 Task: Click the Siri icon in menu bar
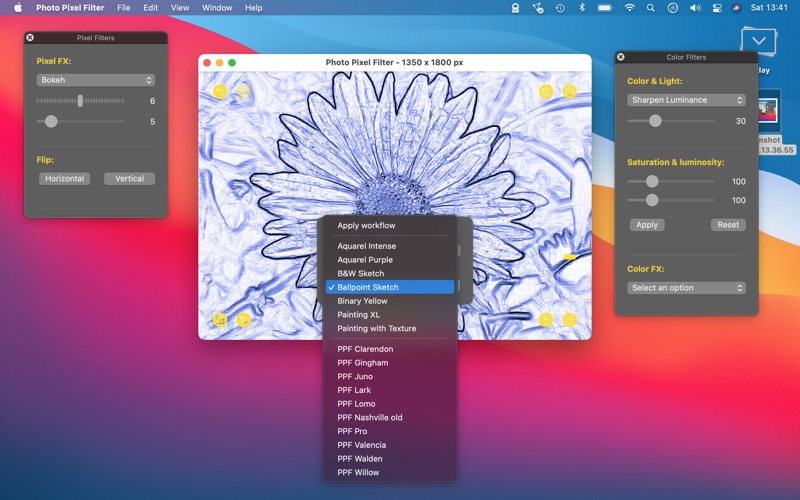(736, 8)
